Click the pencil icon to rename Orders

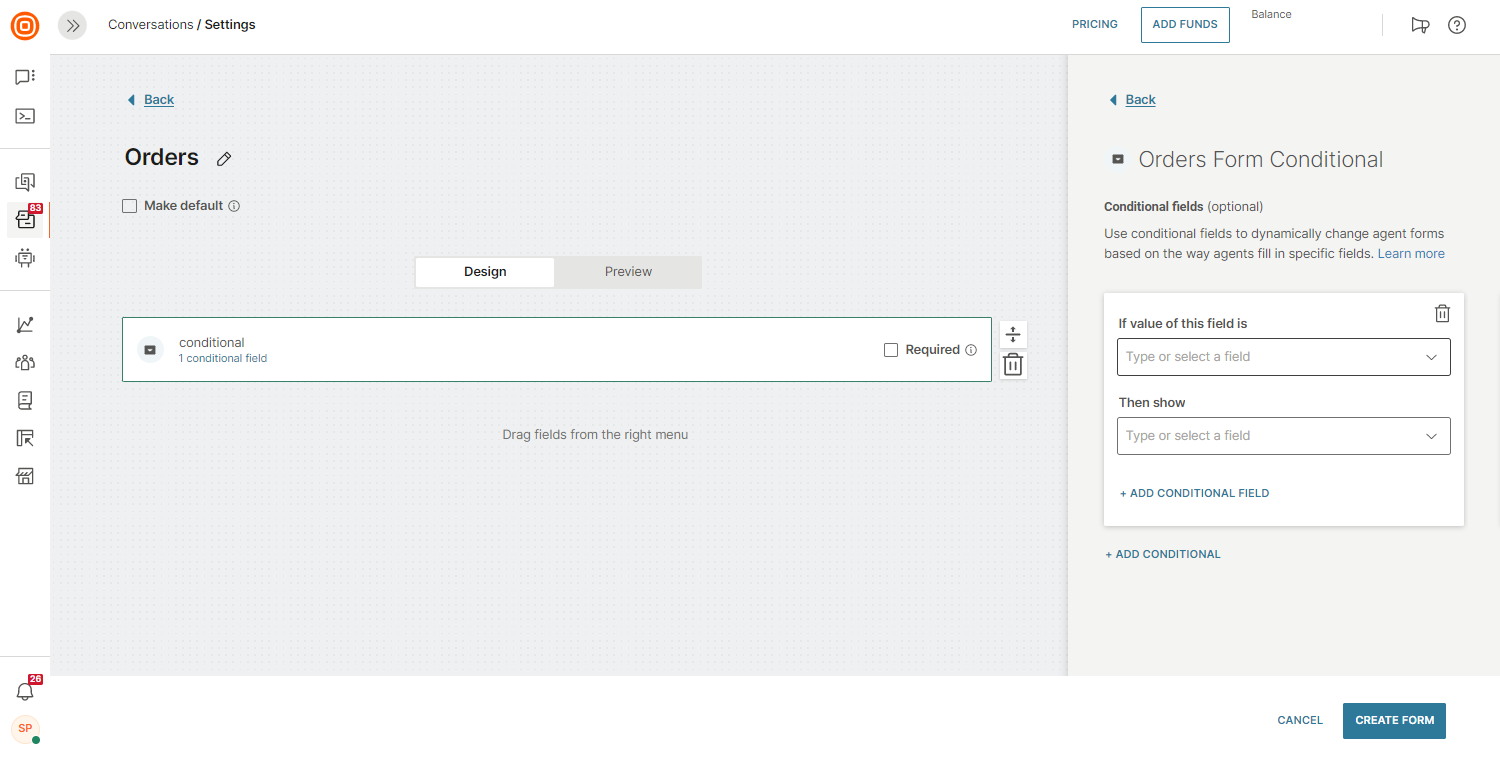point(224,158)
